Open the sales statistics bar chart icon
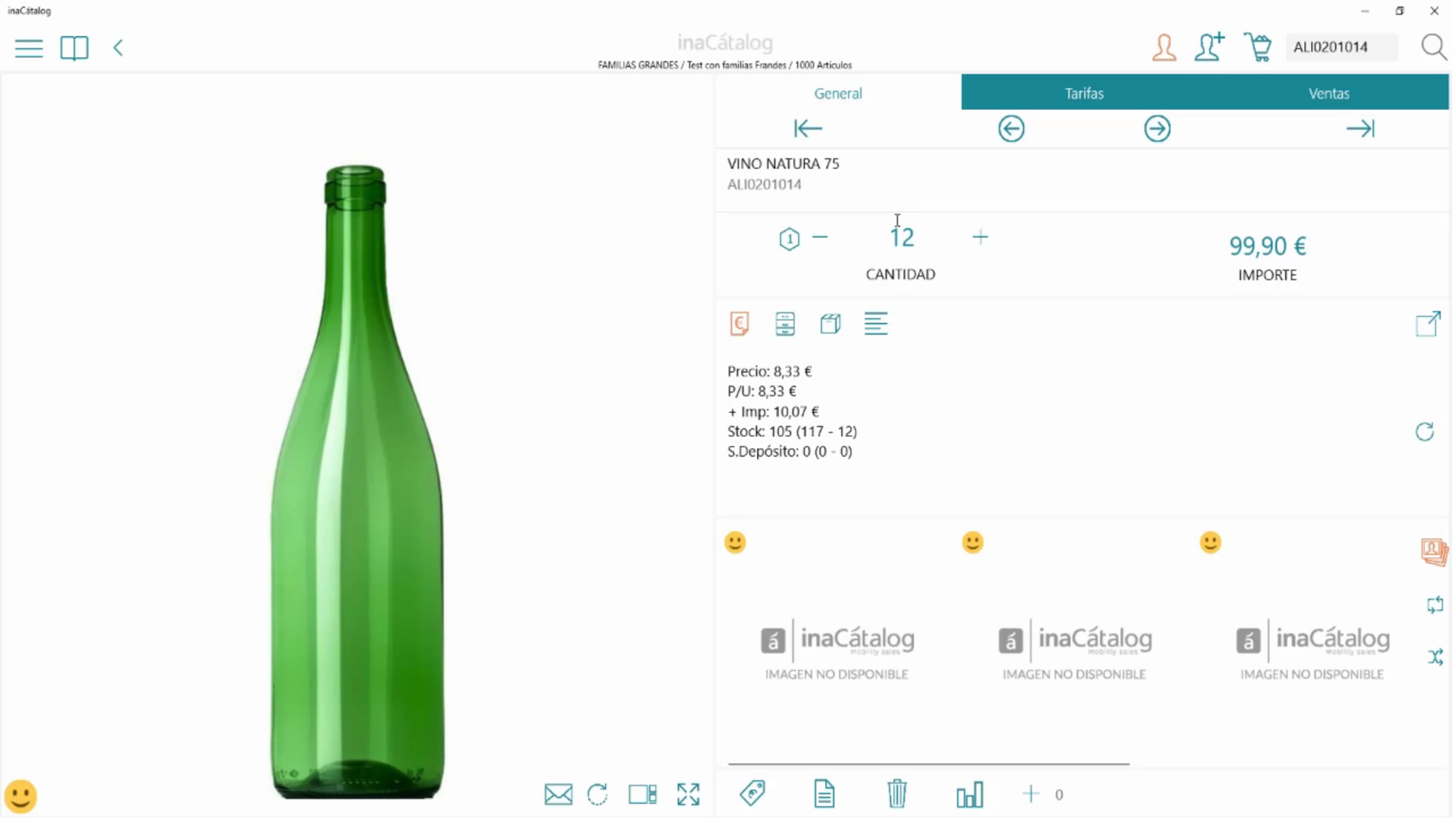This screenshot has height=819, width=1456. point(969,794)
